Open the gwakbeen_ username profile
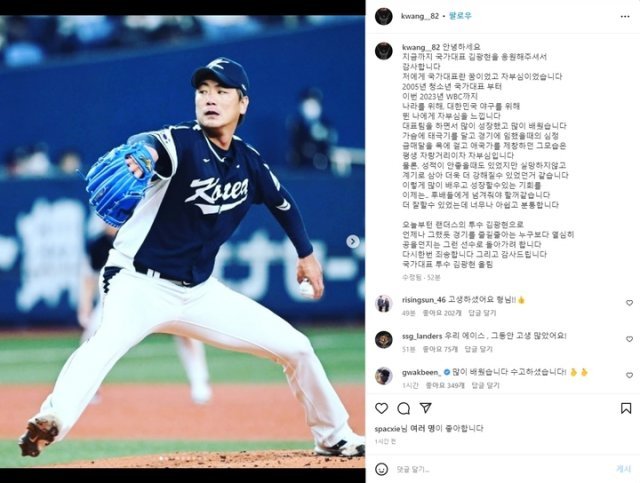Image resolution: width=640 pixels, height=483 pixels. pos(421,372)
